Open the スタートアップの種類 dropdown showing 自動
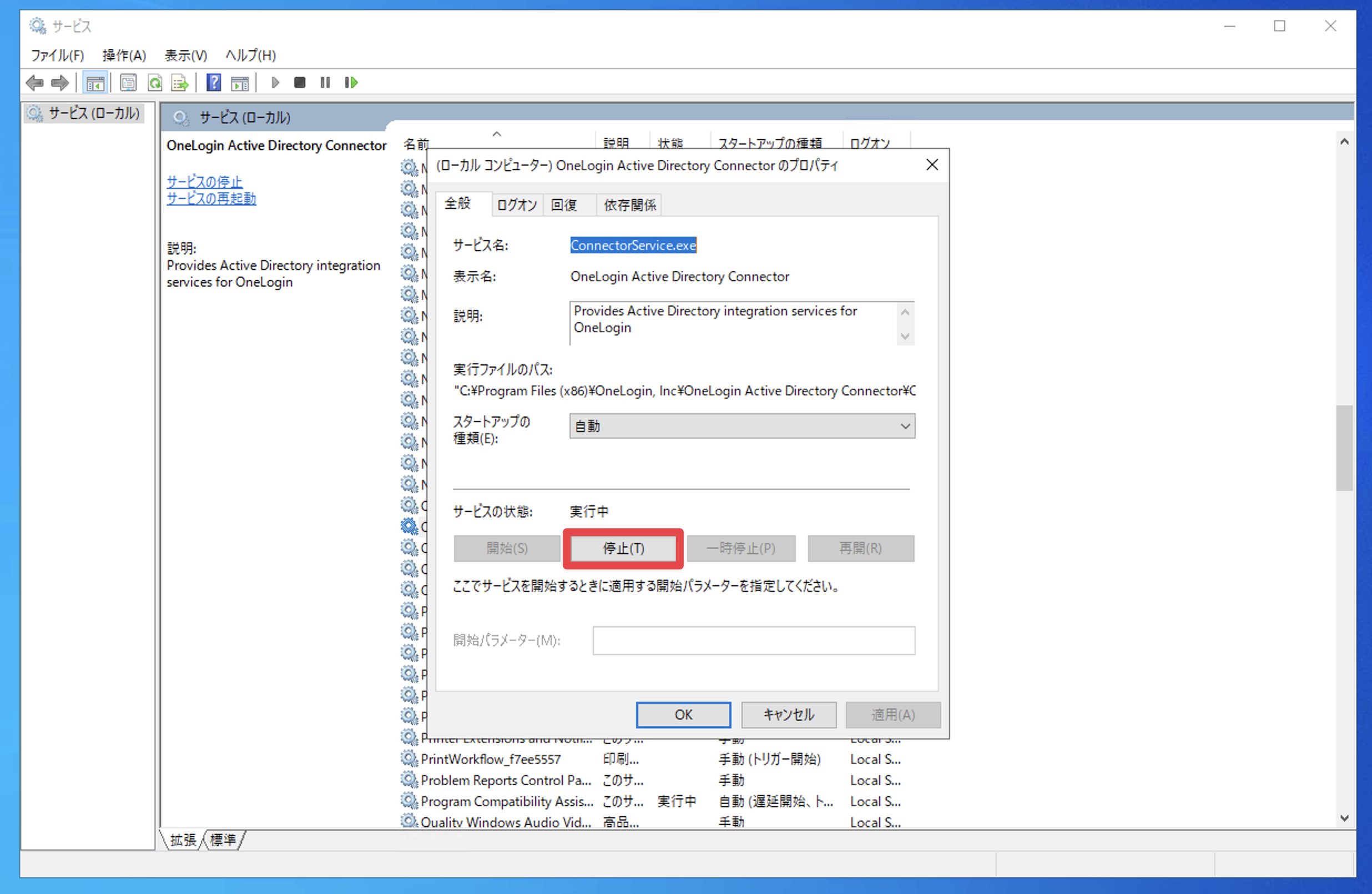The image size is (1372, 894). [742, 426]
